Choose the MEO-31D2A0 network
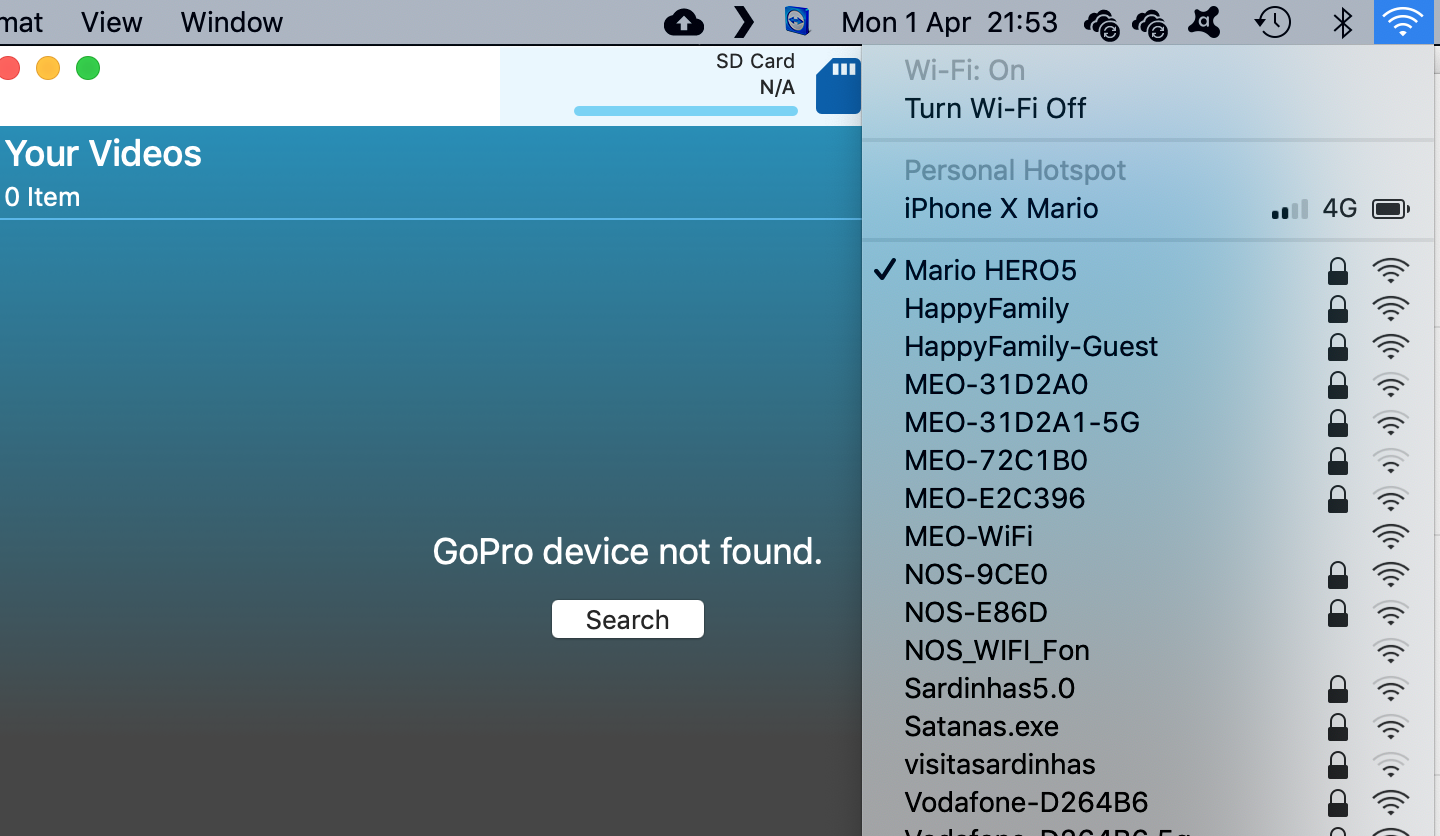Image resolution: width=1440 pixels, height=836 pixels. pos(1148,384)
